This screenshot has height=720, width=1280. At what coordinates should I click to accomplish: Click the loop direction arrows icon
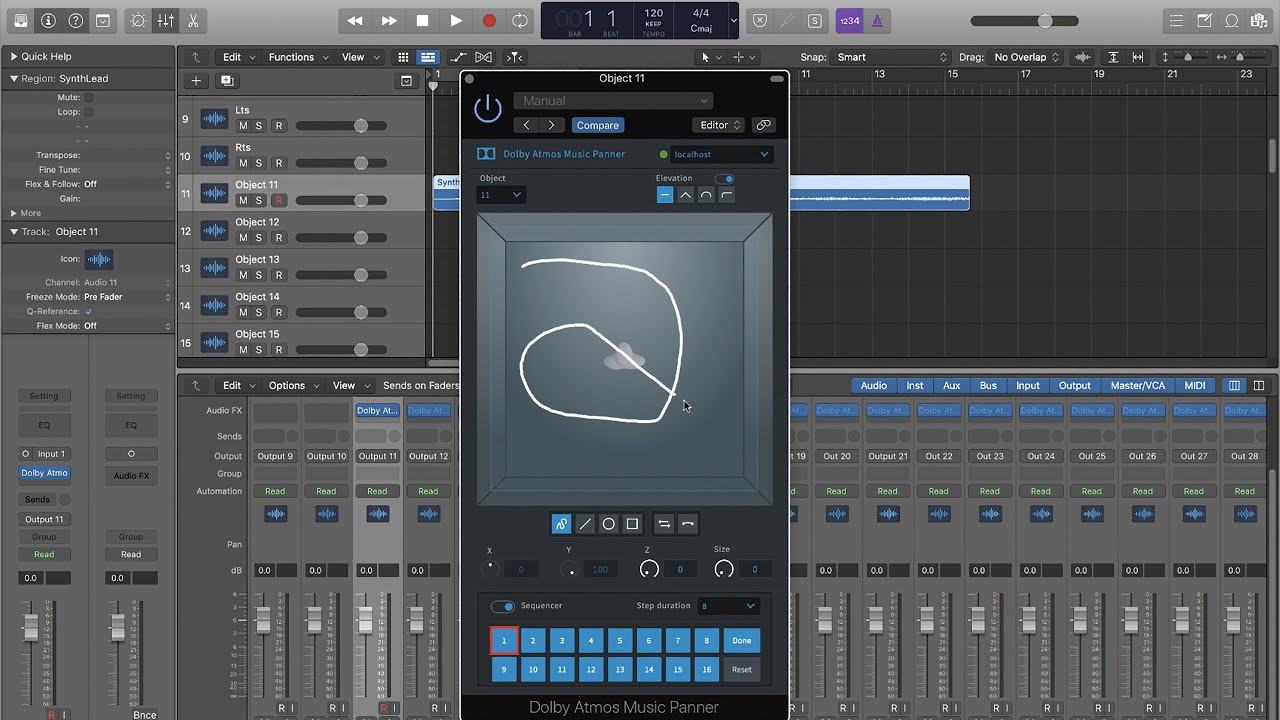point(663,524)
